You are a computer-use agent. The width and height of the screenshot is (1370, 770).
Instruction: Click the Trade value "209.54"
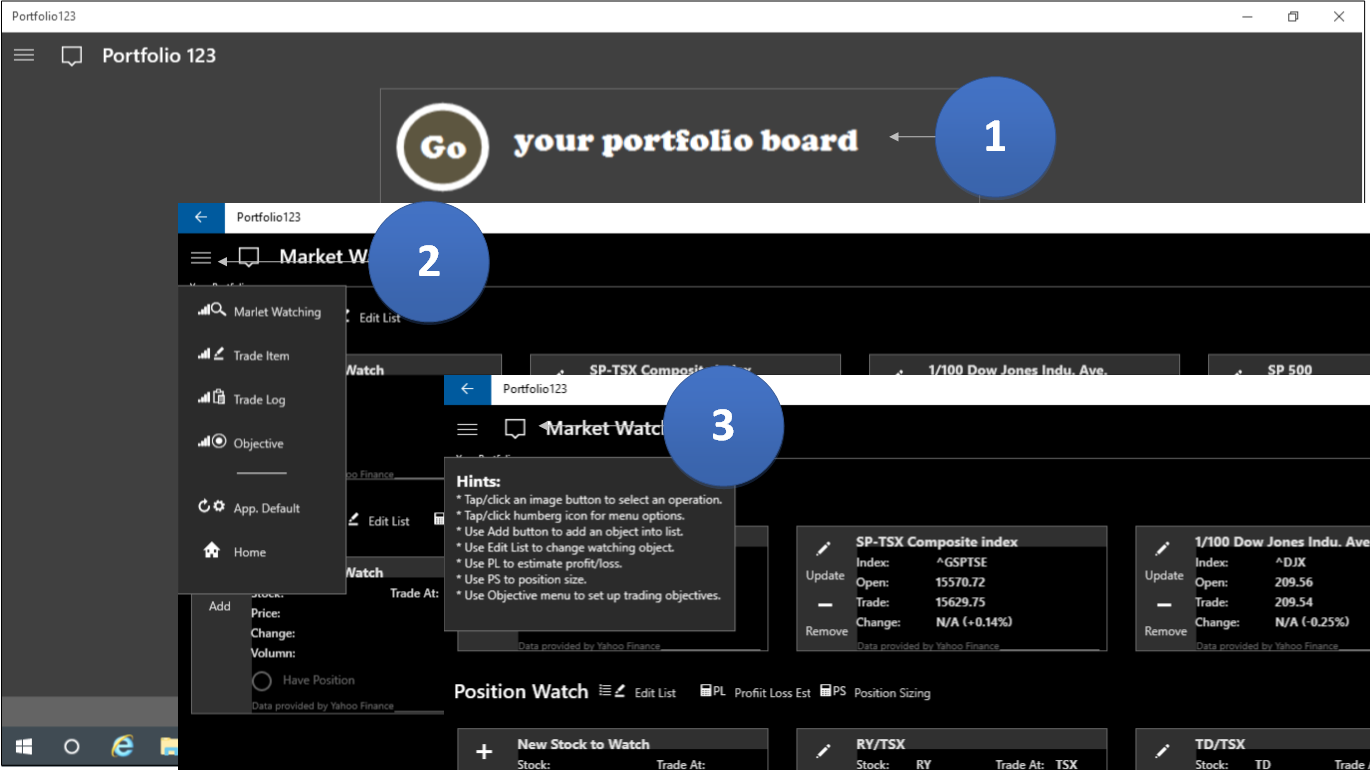point(1294,602)
